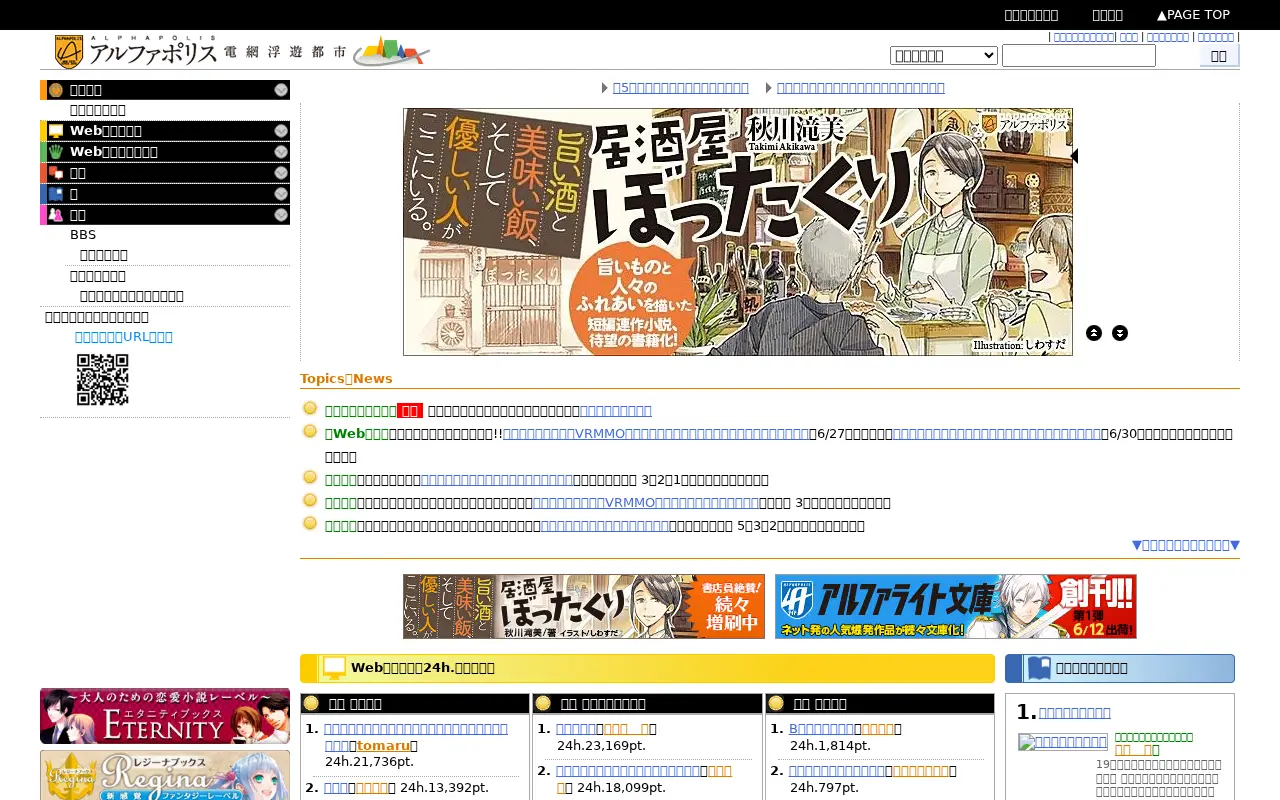This screenshot has width=1280, height=800.
Task: Expand the sidebar section with speech bubbles
Action: [x=282, y=173]
